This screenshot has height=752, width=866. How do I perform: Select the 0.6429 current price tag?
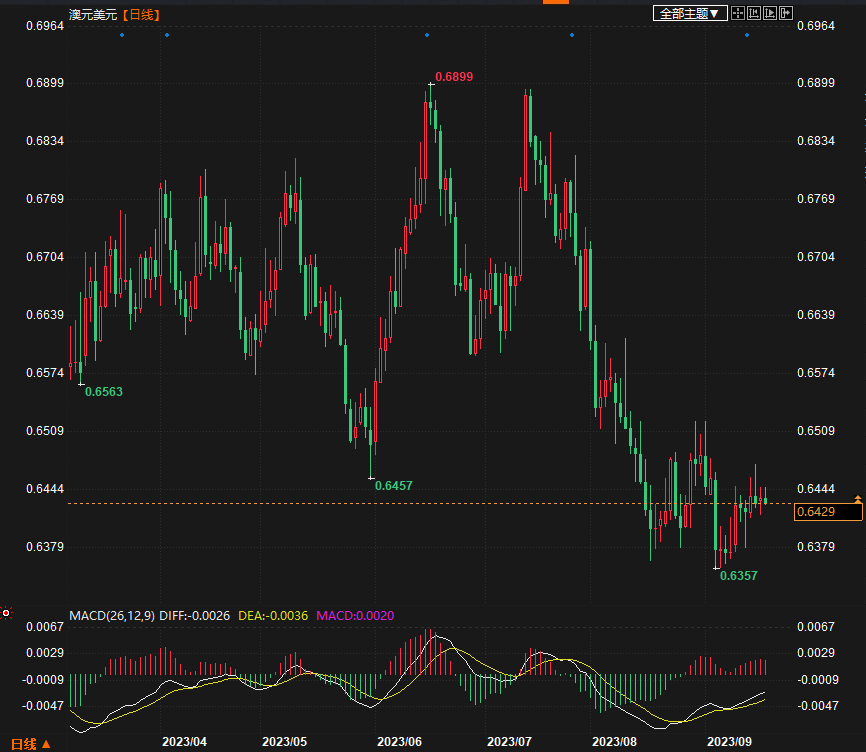[x=827, y=512]
